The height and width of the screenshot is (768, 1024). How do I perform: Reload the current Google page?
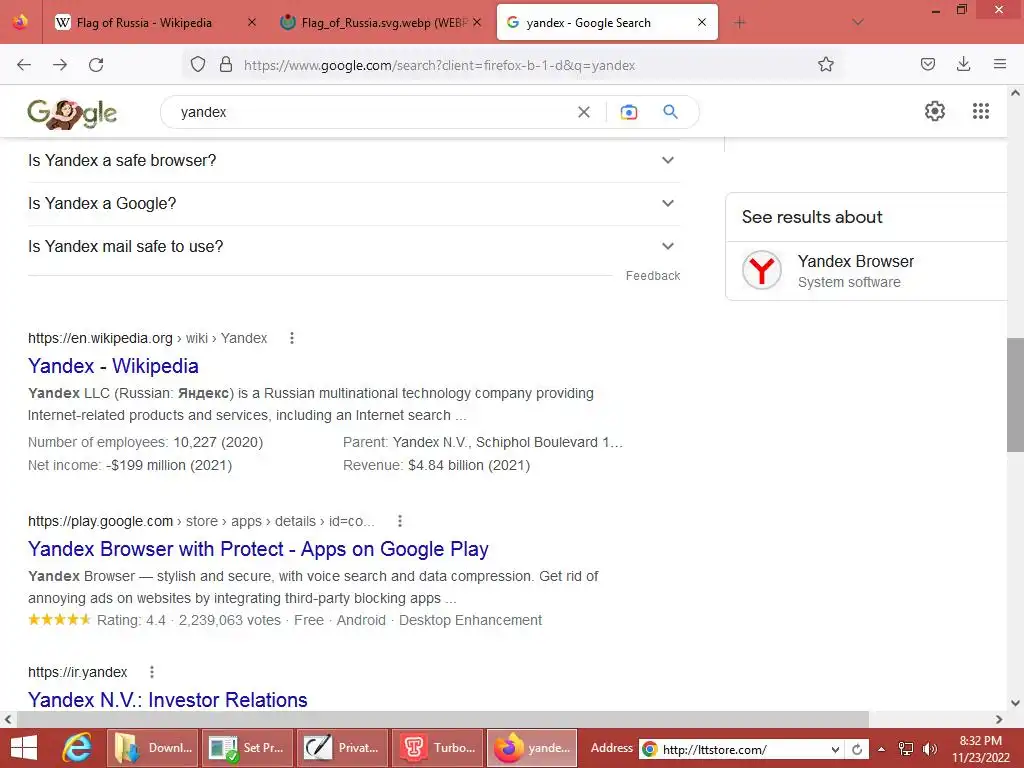pyautogui.click(x=96, y=65)
